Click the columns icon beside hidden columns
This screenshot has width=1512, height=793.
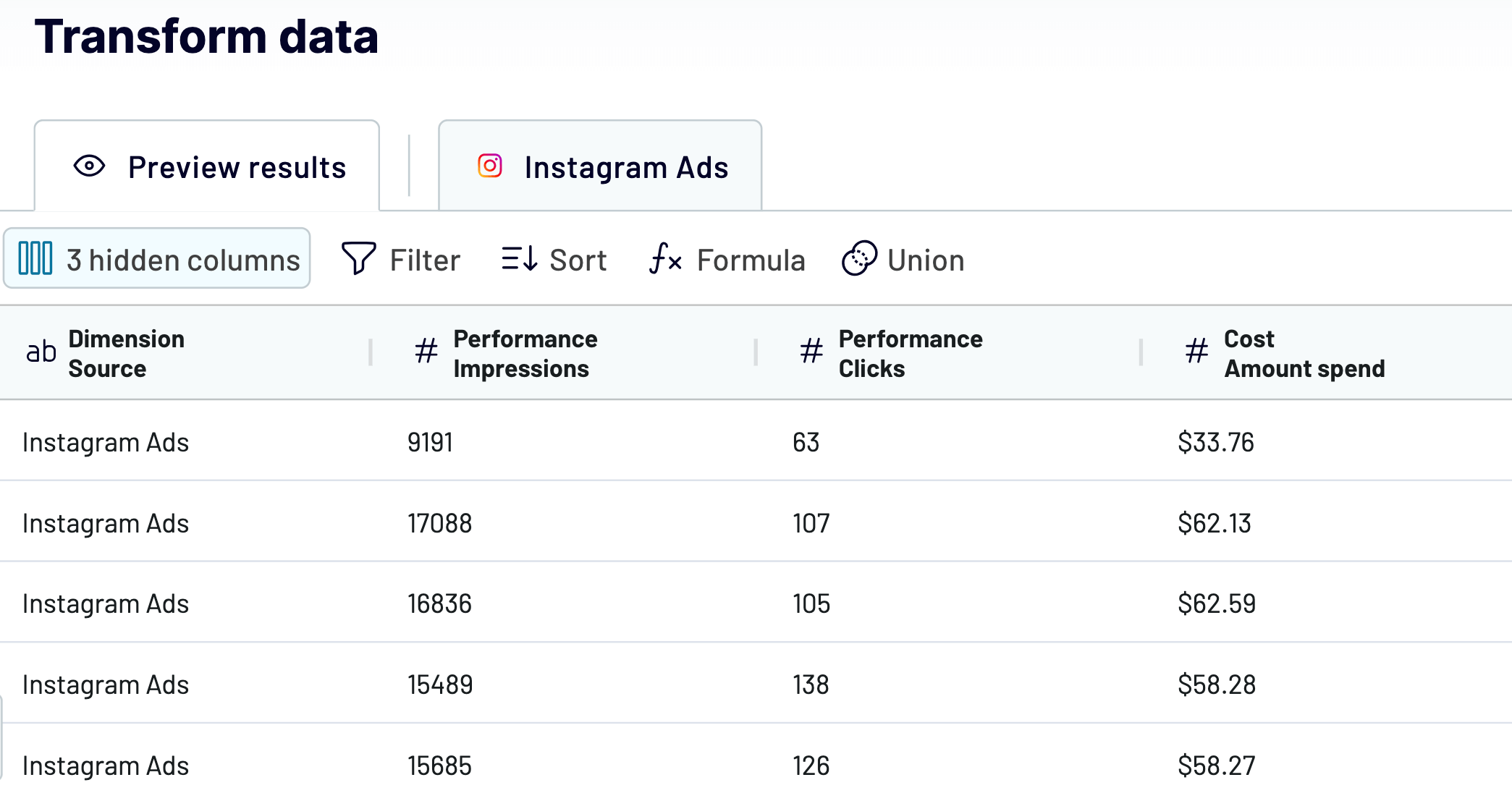[35, 258]
